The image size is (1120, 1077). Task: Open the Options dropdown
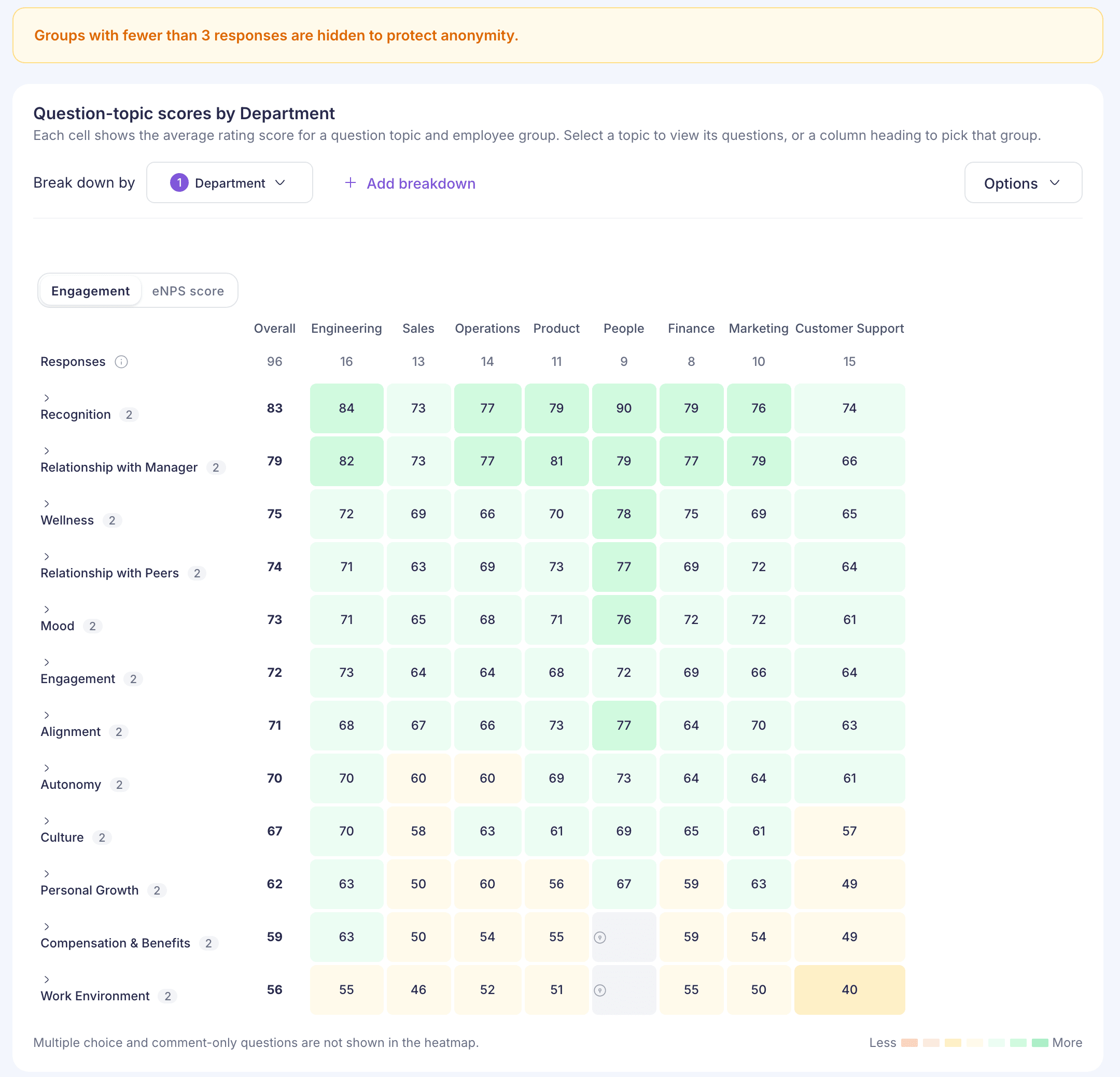pos(1023,183)
